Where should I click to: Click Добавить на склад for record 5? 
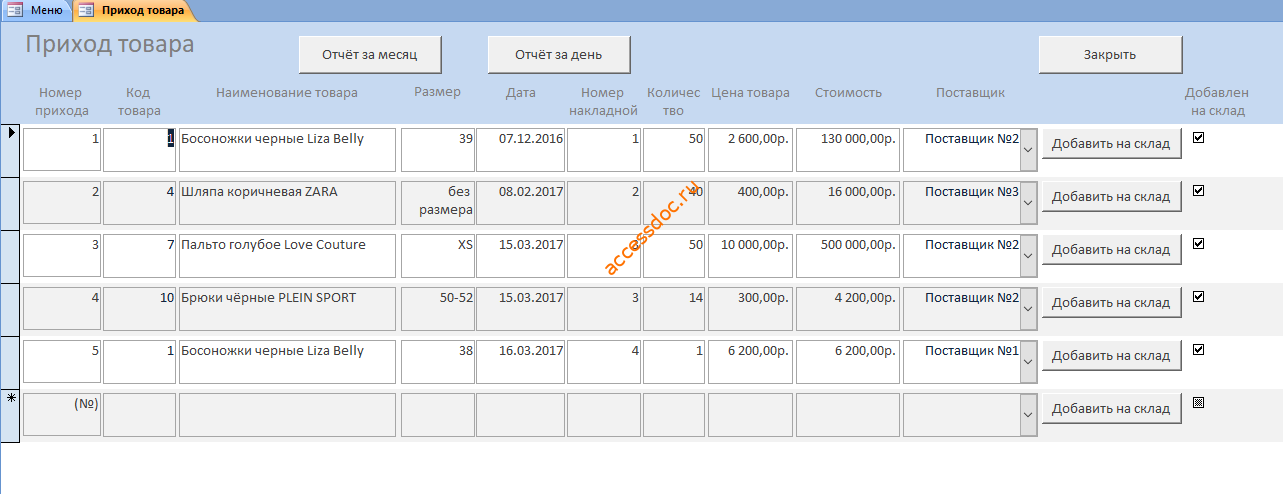(1111, 355)
